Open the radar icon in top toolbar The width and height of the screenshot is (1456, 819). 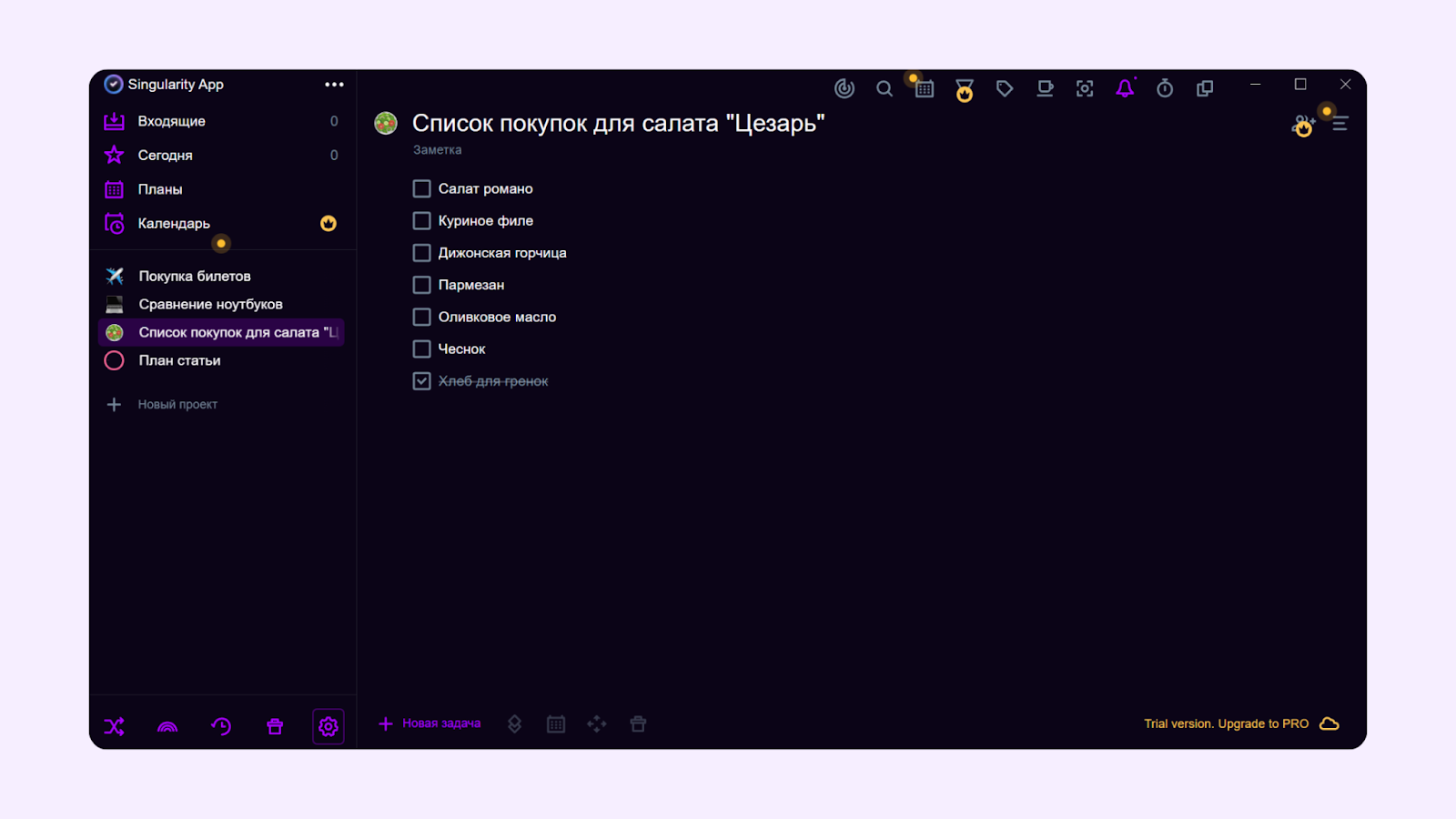tap(844, 88)
